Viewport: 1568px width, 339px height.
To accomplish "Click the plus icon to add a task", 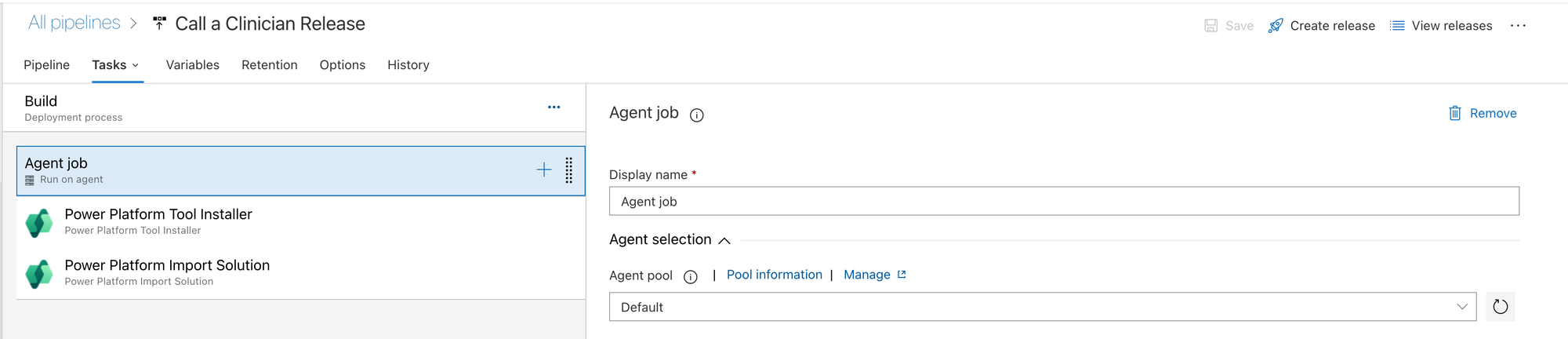I will tap(544, 169).
